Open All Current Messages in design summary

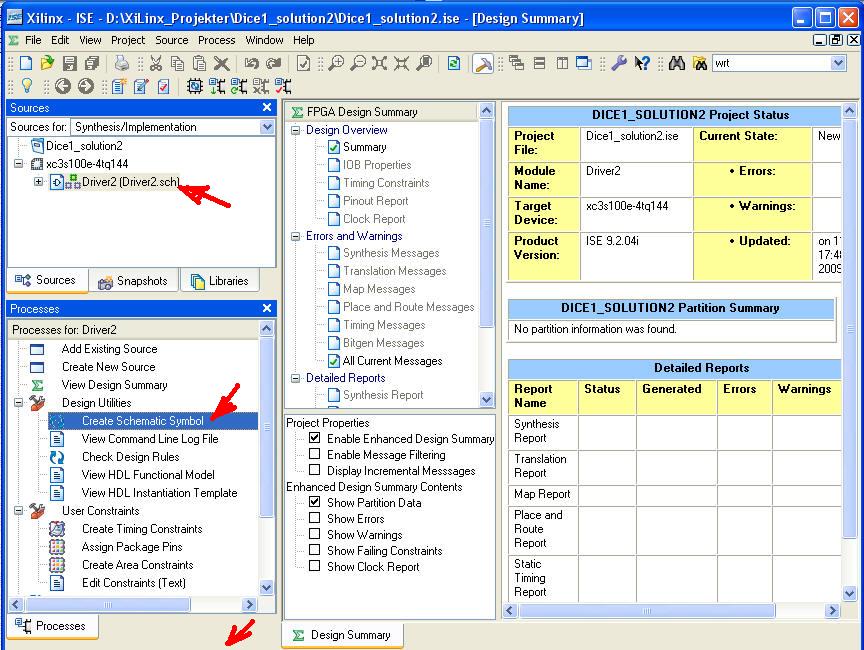click(392, 361)
